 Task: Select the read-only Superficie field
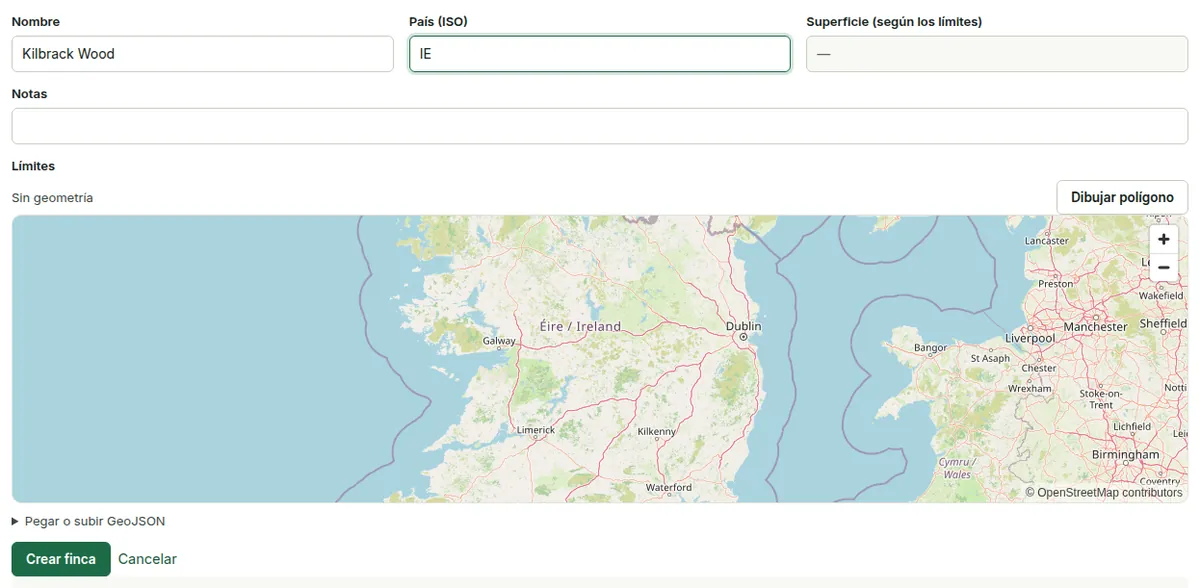click(997, 54)
